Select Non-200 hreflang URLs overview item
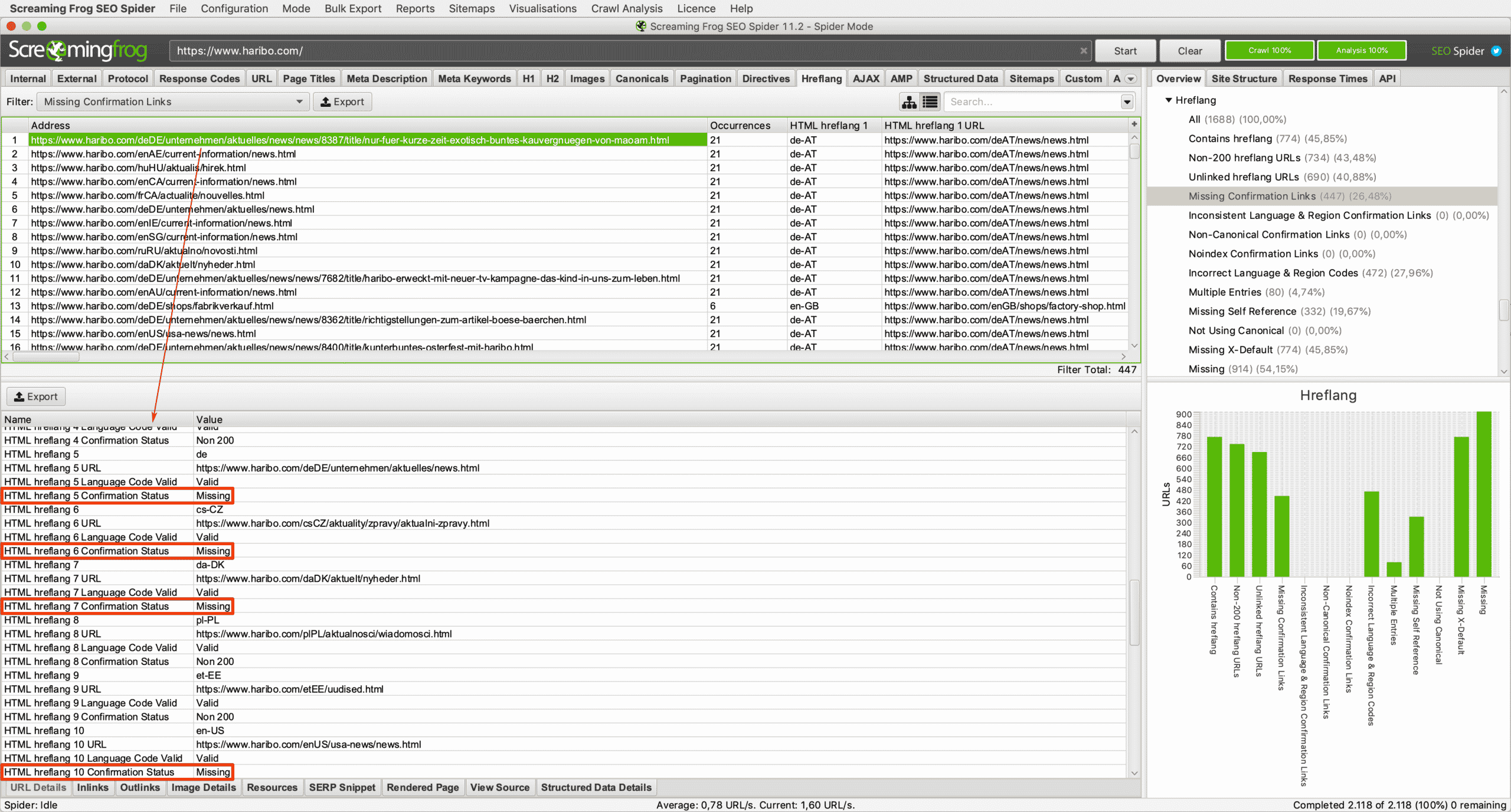The image size is (1511, 812). tap(1282, 158)
